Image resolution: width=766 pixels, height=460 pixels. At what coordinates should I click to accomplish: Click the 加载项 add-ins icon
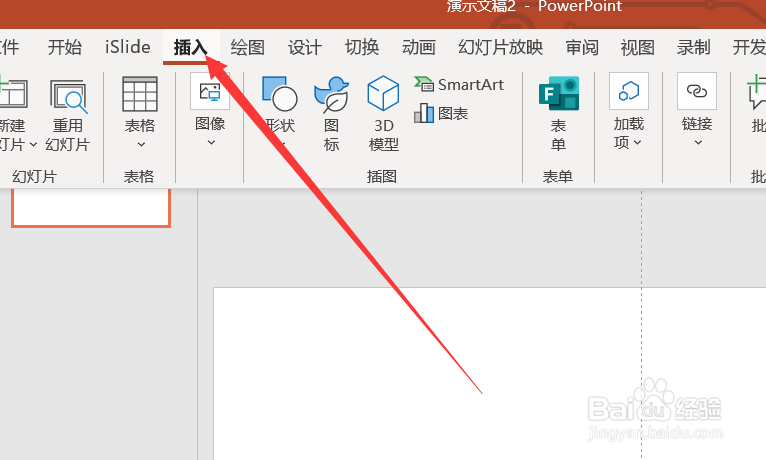pyautogui.click(x=629, y=91)
